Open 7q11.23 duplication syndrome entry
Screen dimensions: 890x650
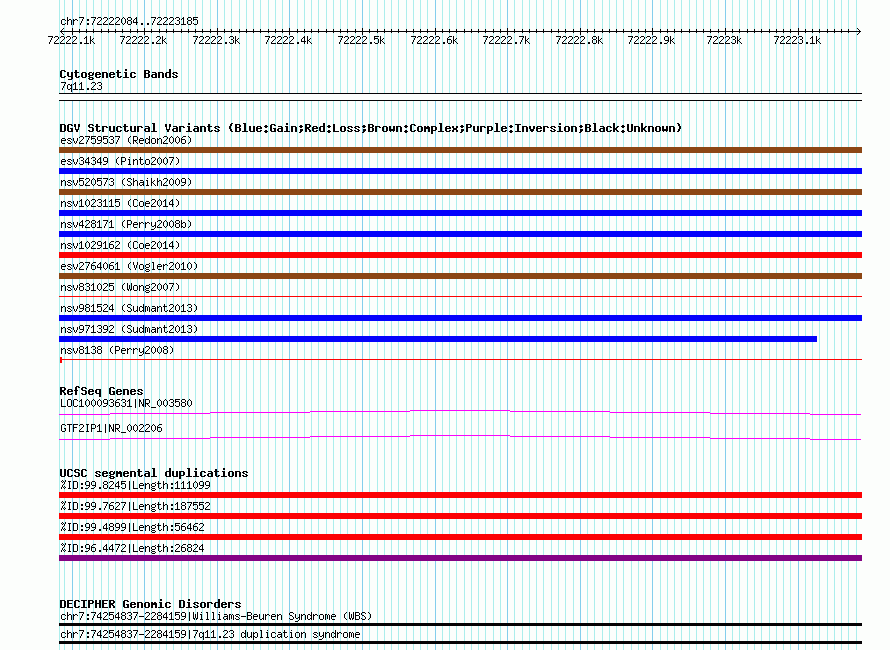pyautogui.click(x=210, y=634)
